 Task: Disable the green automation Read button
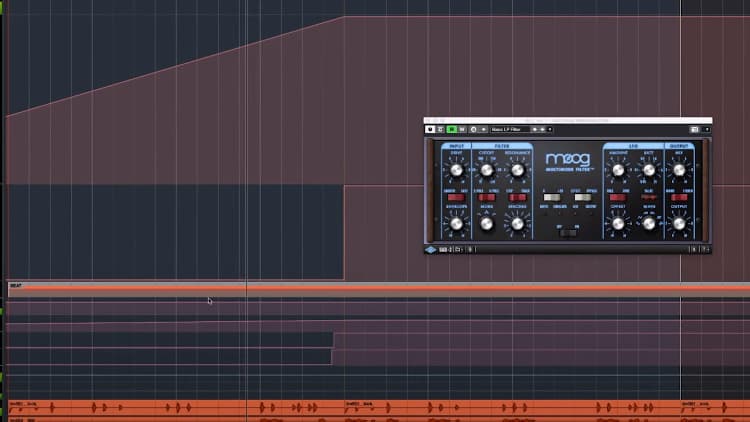452,130
